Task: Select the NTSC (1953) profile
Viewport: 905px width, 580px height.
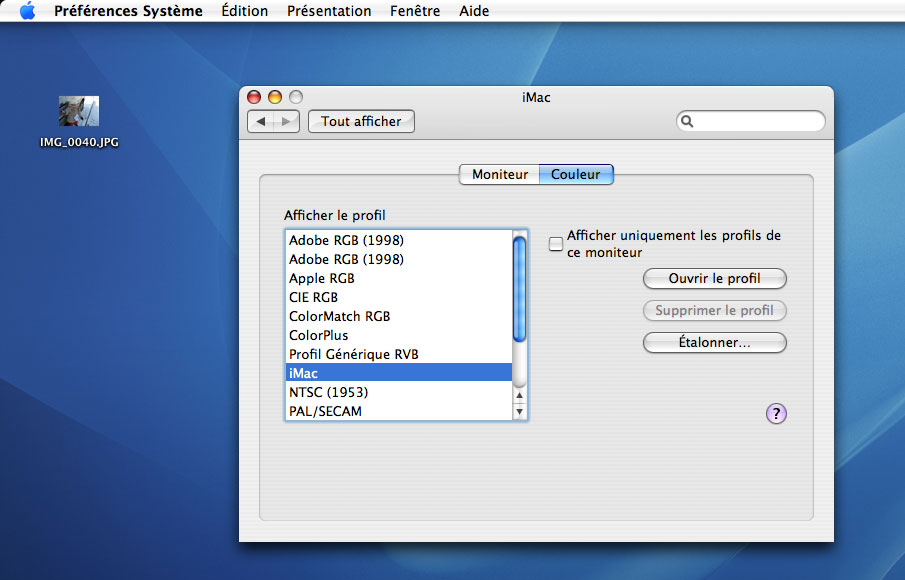Action: [399, 392]
